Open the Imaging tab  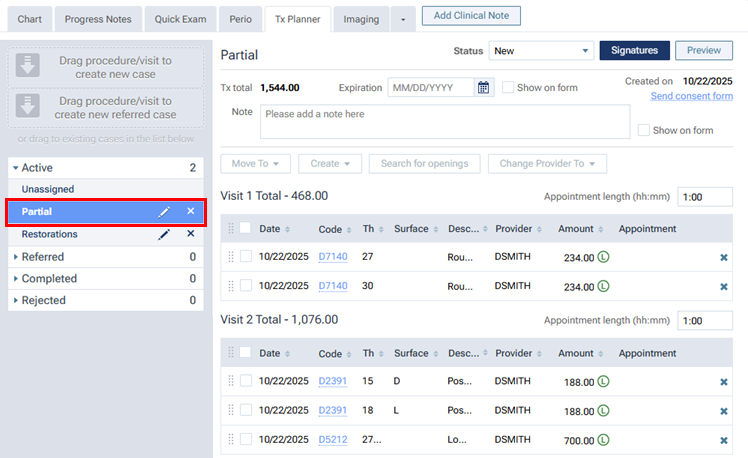click(x=360, y=18)
